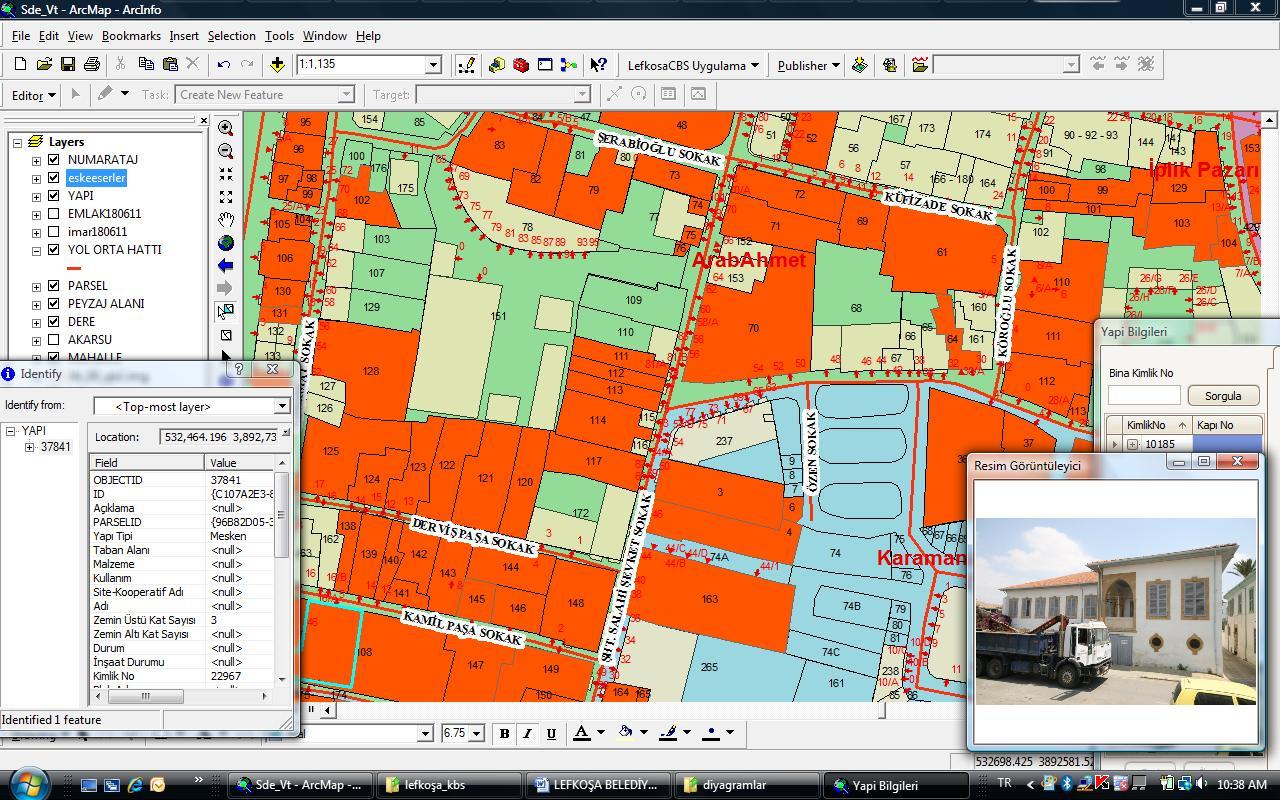Show the Command Line window icon
This screenshot has width=1280, height=800.
point(545,65)
